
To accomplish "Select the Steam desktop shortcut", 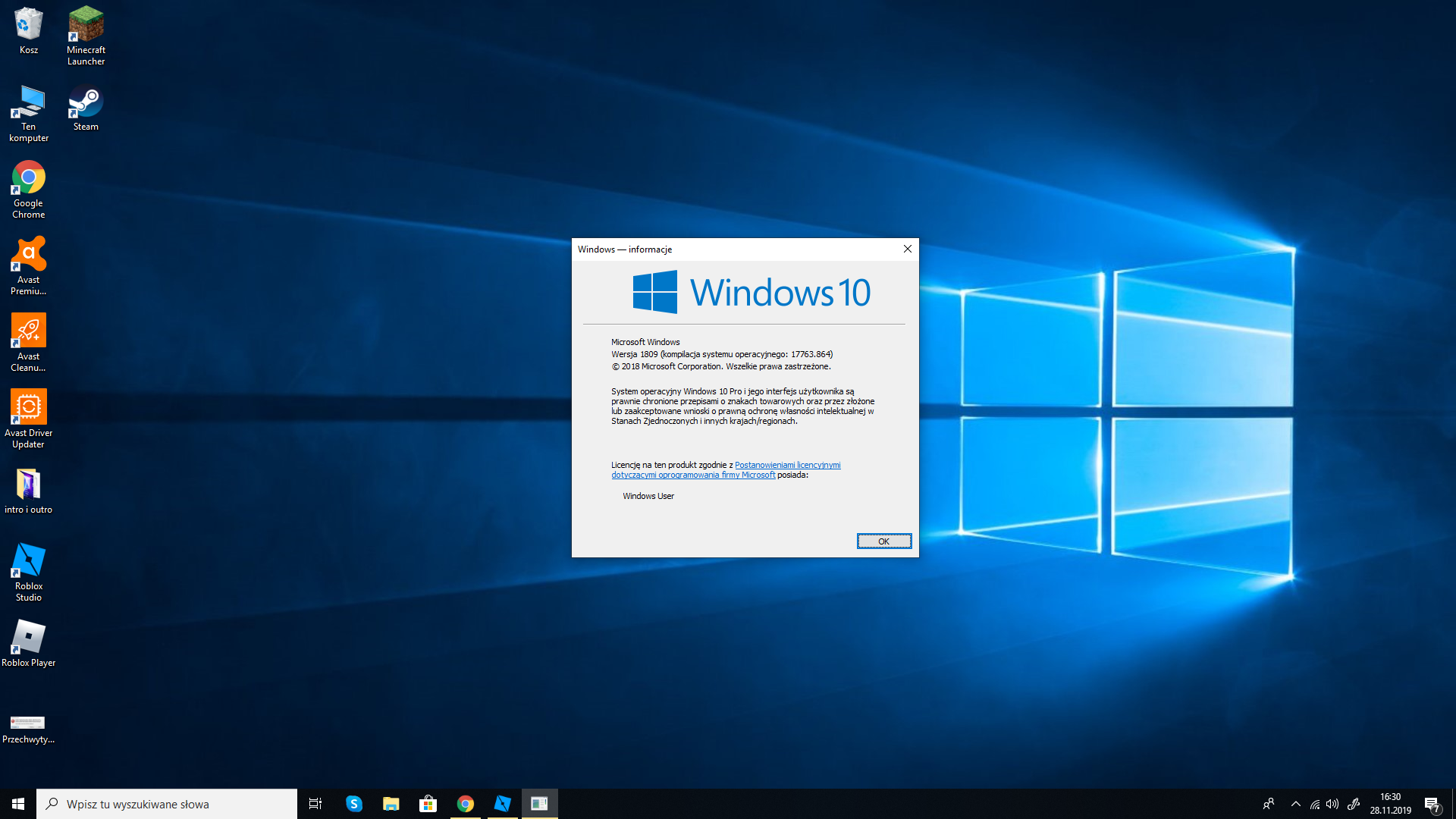I will [x=86, y=108].
